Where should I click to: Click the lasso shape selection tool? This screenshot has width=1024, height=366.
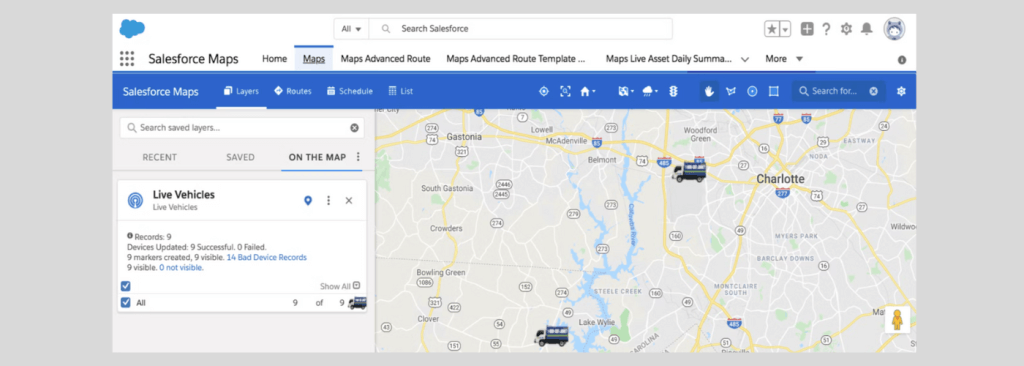[x=731, y=92]
